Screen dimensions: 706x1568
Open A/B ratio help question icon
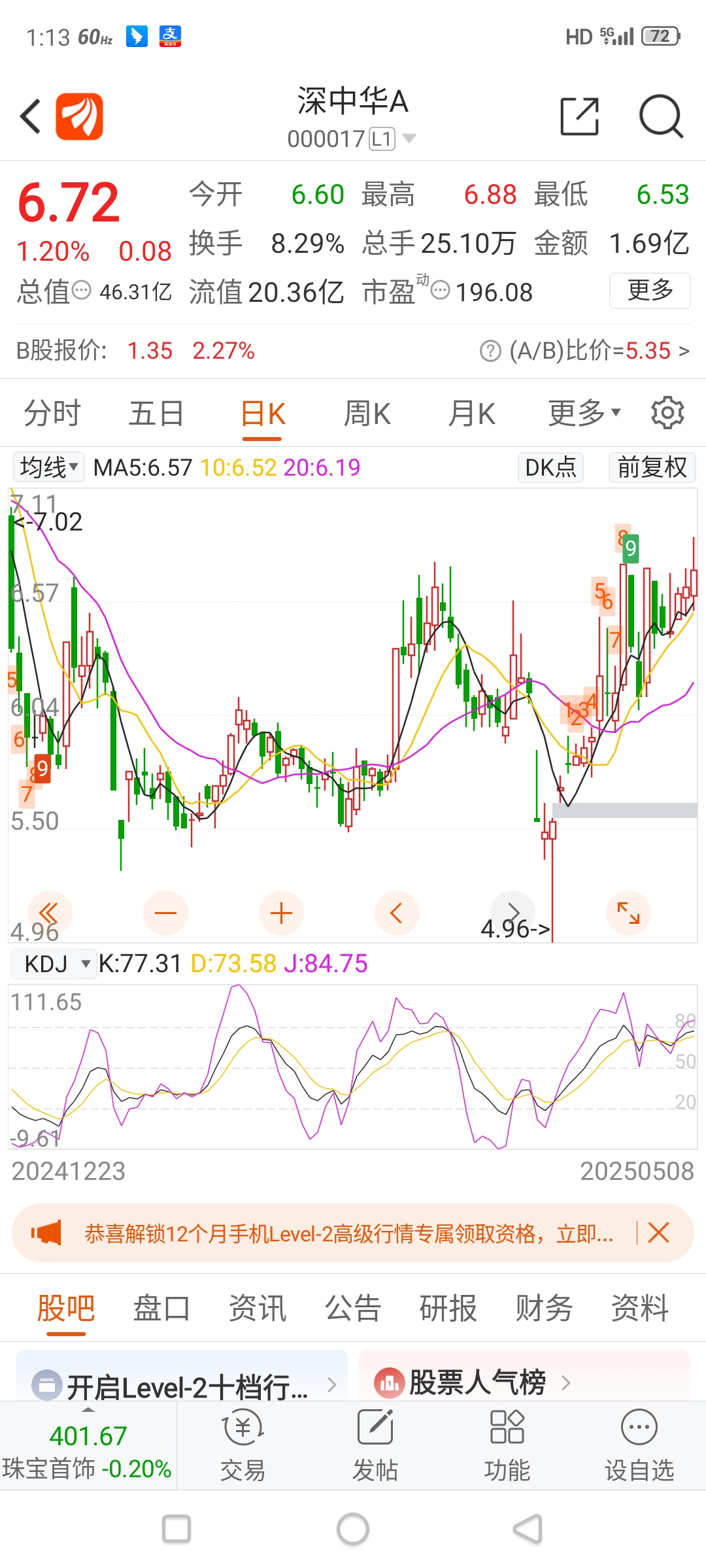[x=490, y=351]
